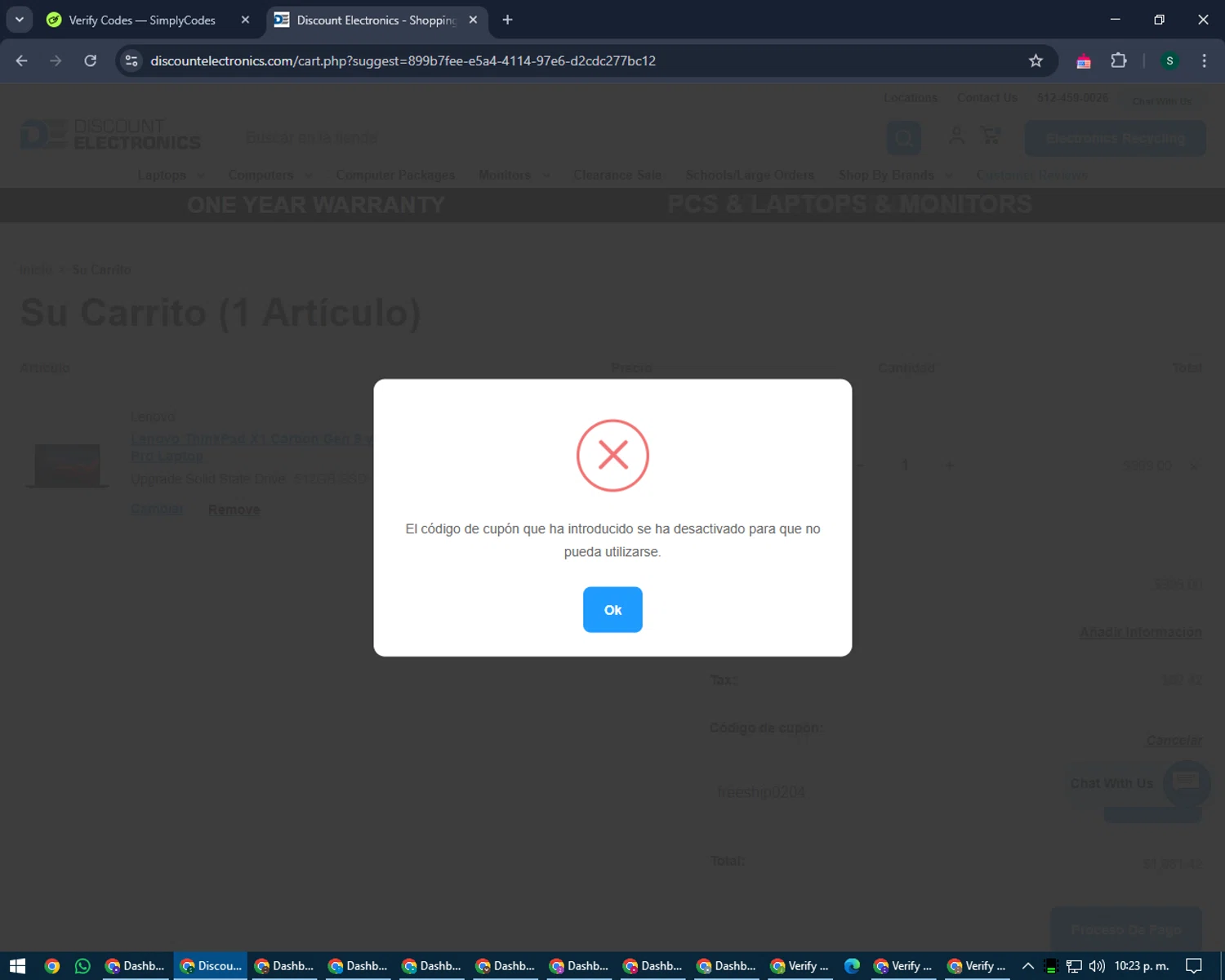Reload the current page
Viewport: 1225px width, 980px height.
pyautogui.click(x=91, y=60)
